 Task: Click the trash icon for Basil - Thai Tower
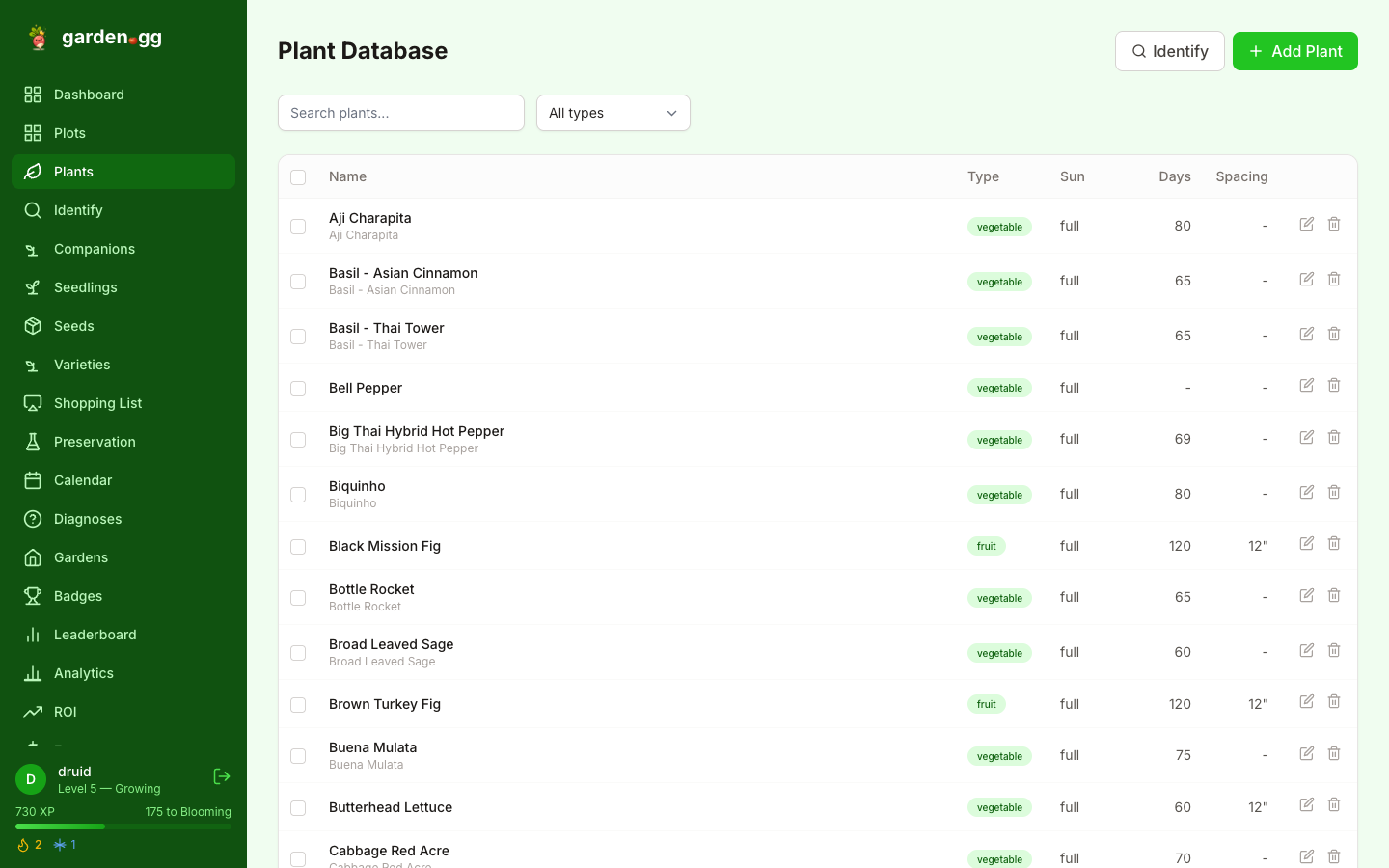pos(1334,334)
